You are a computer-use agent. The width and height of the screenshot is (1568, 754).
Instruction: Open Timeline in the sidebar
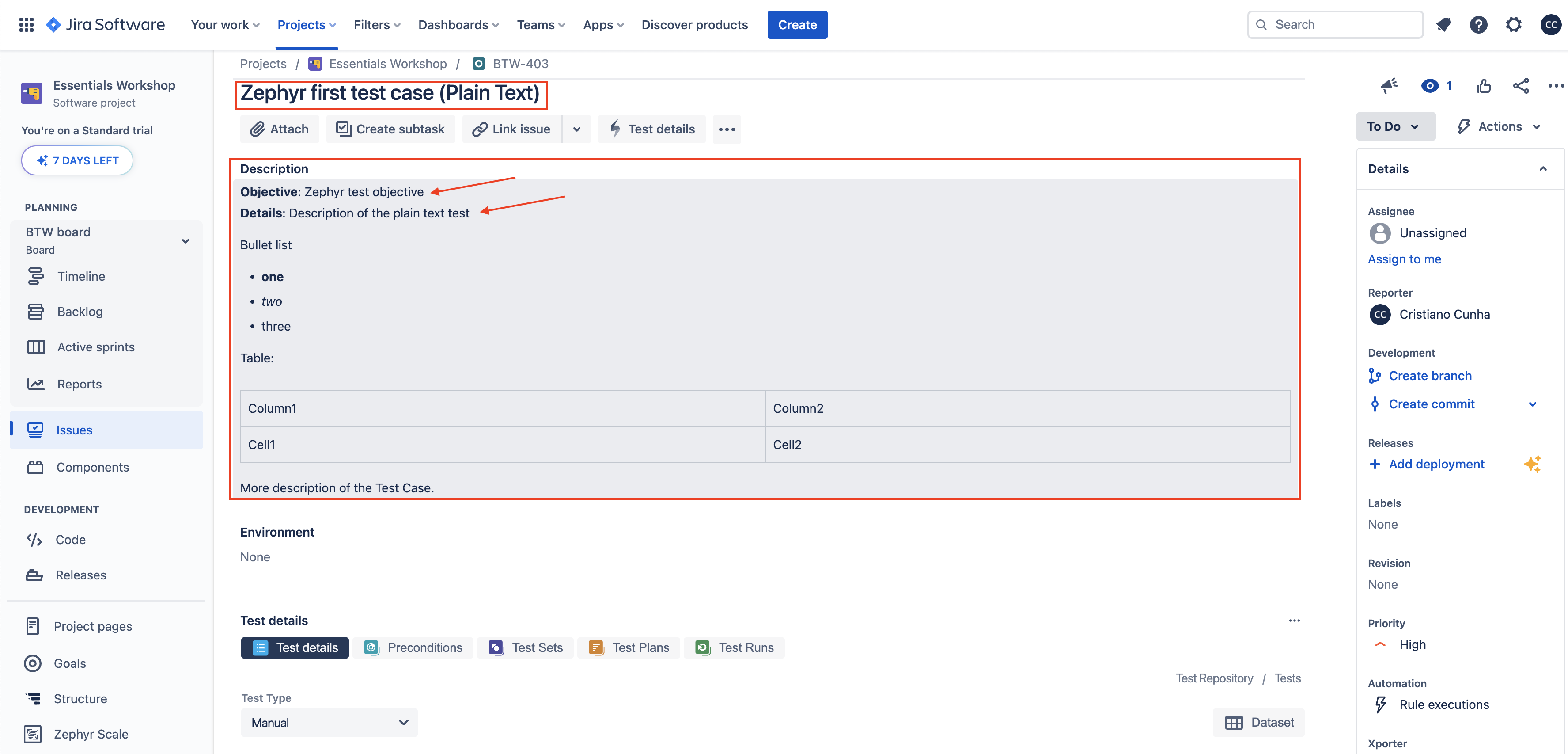(x=81, y=276)
